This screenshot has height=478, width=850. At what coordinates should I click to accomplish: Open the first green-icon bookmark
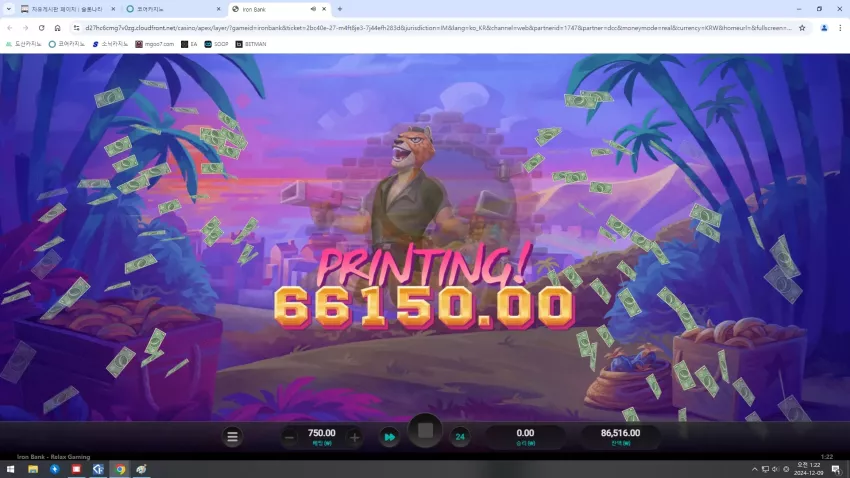pos(23,44)
